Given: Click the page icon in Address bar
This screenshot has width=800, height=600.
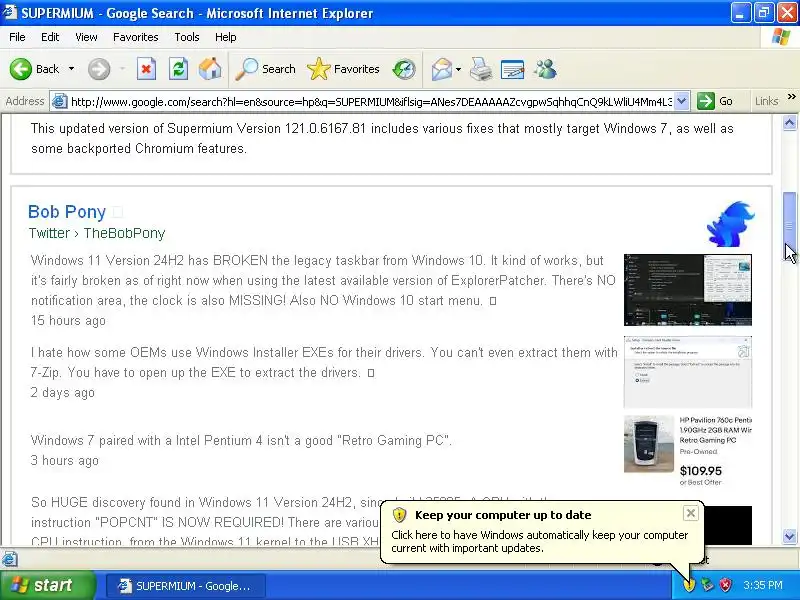Looking at the screenshot, I should click(x=60, y=102).
